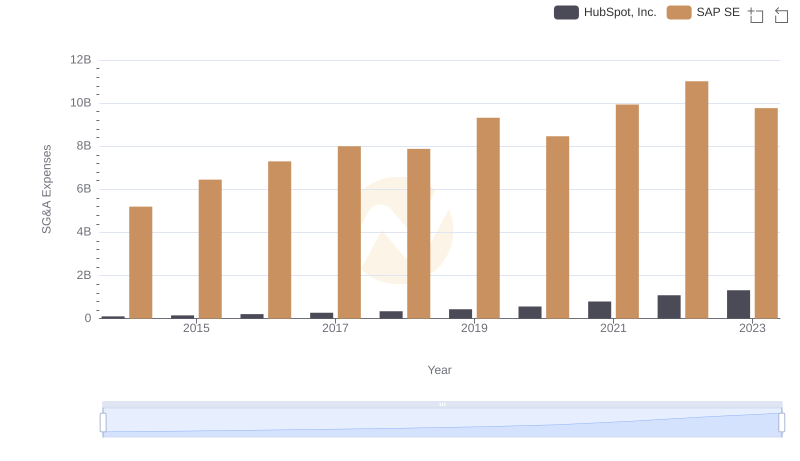Click the 0 y-axis label
This screenshot has width=800, height=461.
tap(88, 318)
